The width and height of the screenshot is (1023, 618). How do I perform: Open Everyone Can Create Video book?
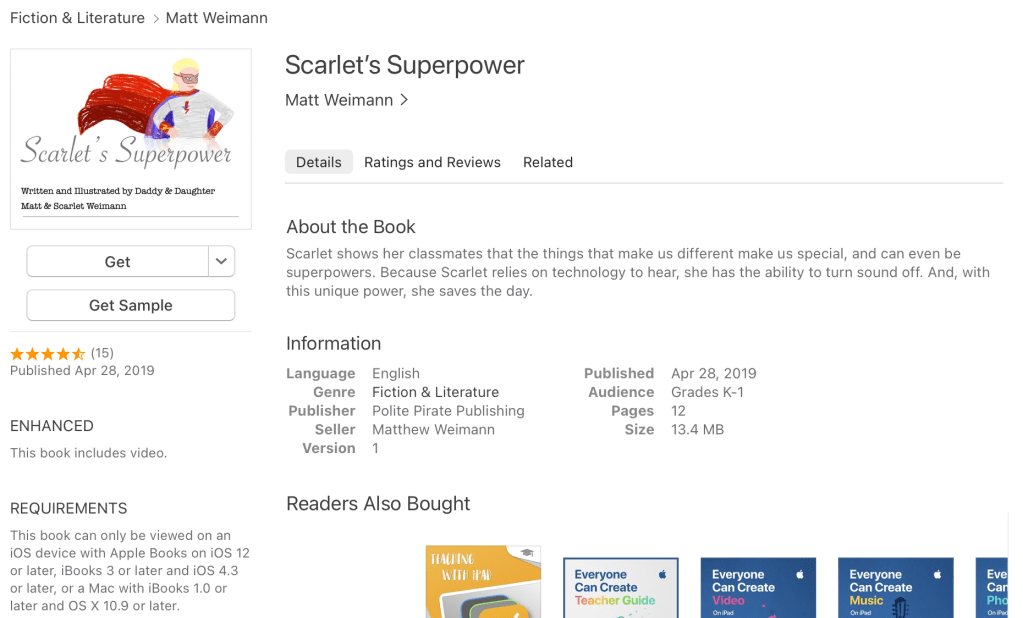[x=757, y=588]
